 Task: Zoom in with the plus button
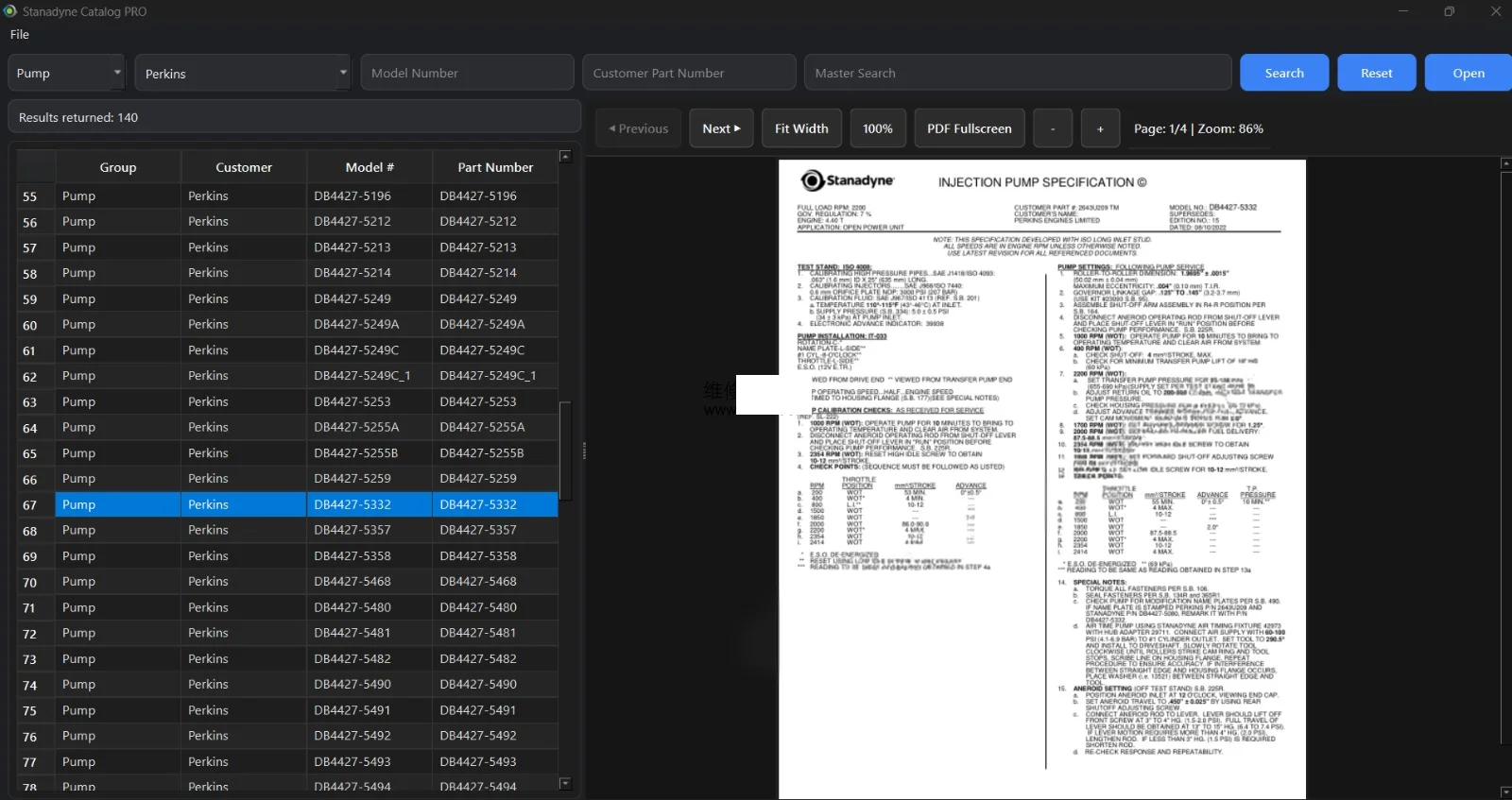click(x=1100, y=128)
